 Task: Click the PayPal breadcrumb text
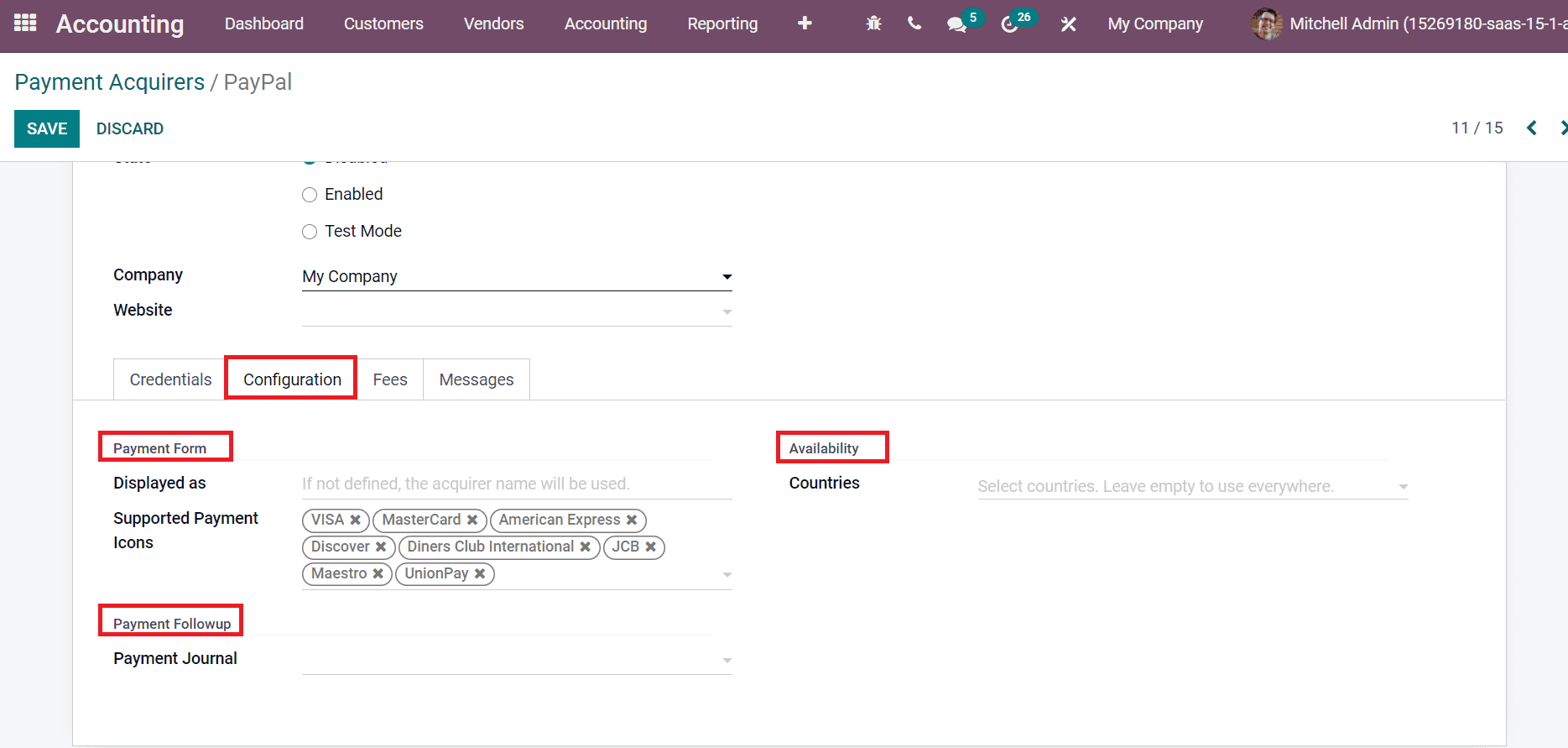pyautogui.click(x=258, y=82)
